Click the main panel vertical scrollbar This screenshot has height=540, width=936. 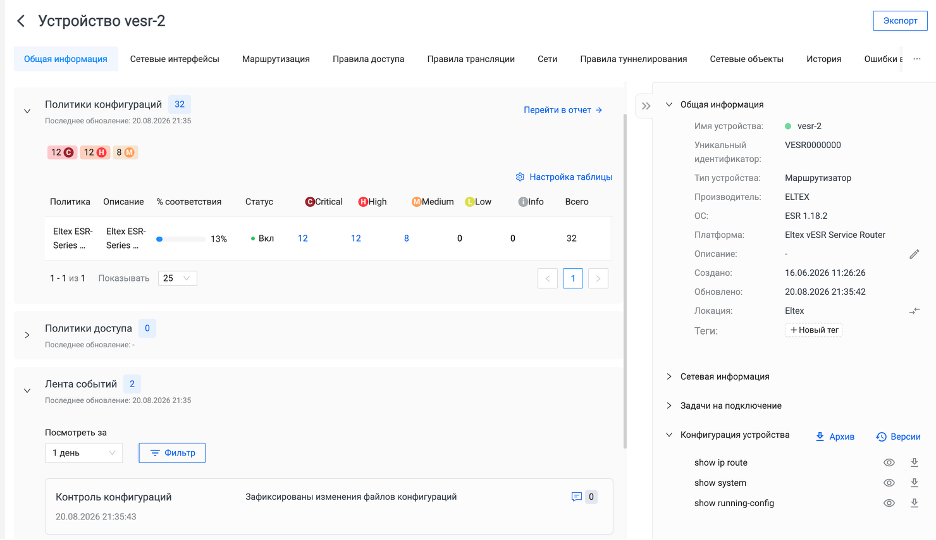pyautogui.click(x=625, y=280)
